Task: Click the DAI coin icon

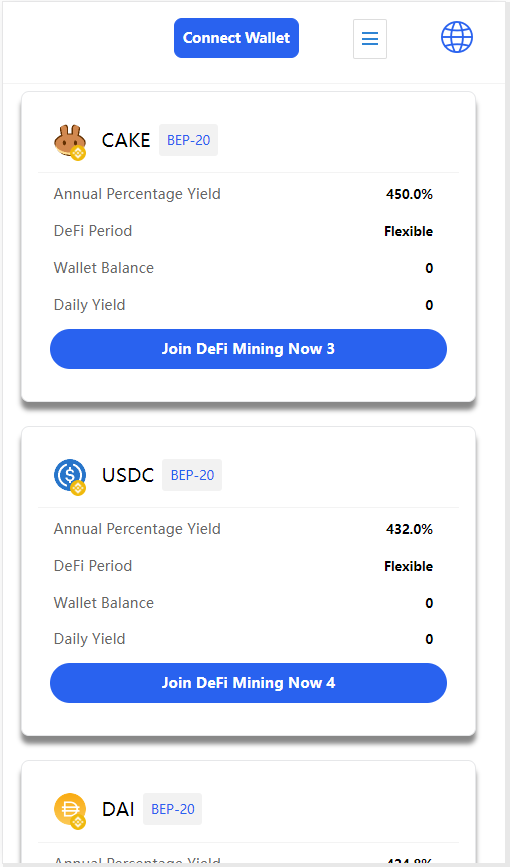Action: (70, 811)
